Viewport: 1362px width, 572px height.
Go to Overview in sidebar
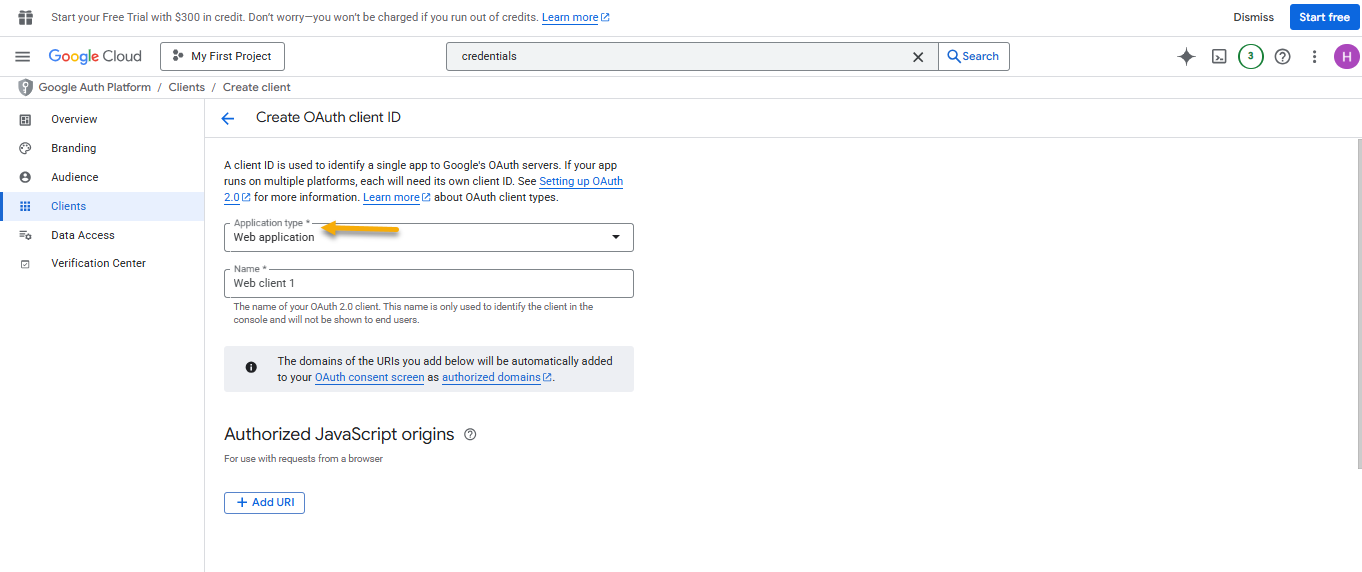click(74, 119)
